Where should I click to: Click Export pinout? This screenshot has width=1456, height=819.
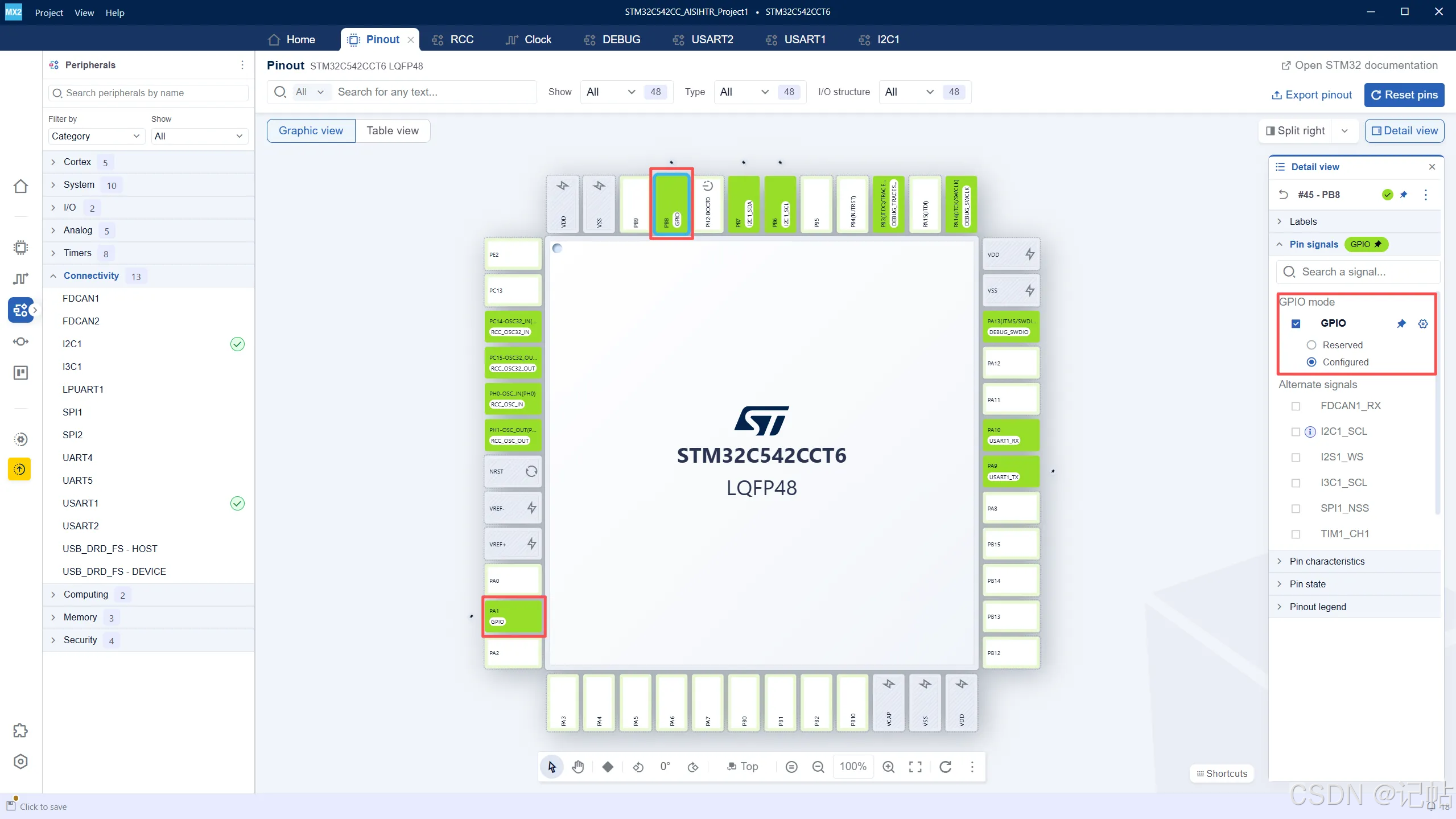coord(1311,95)
